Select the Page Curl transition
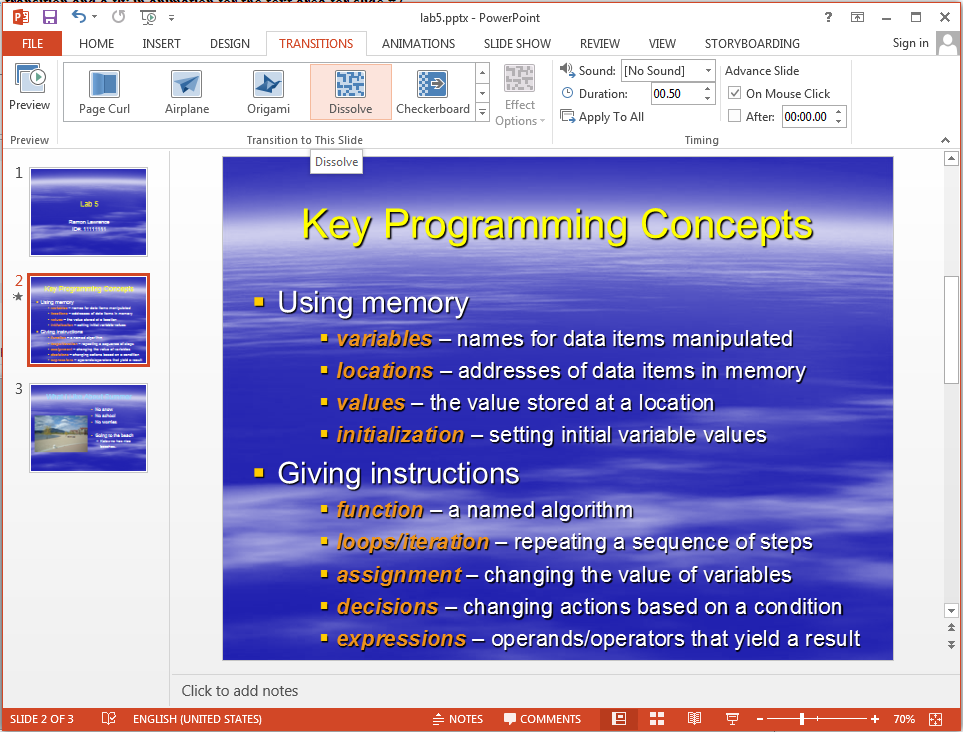Screen dimensions: 963x732 pos(104,92)
